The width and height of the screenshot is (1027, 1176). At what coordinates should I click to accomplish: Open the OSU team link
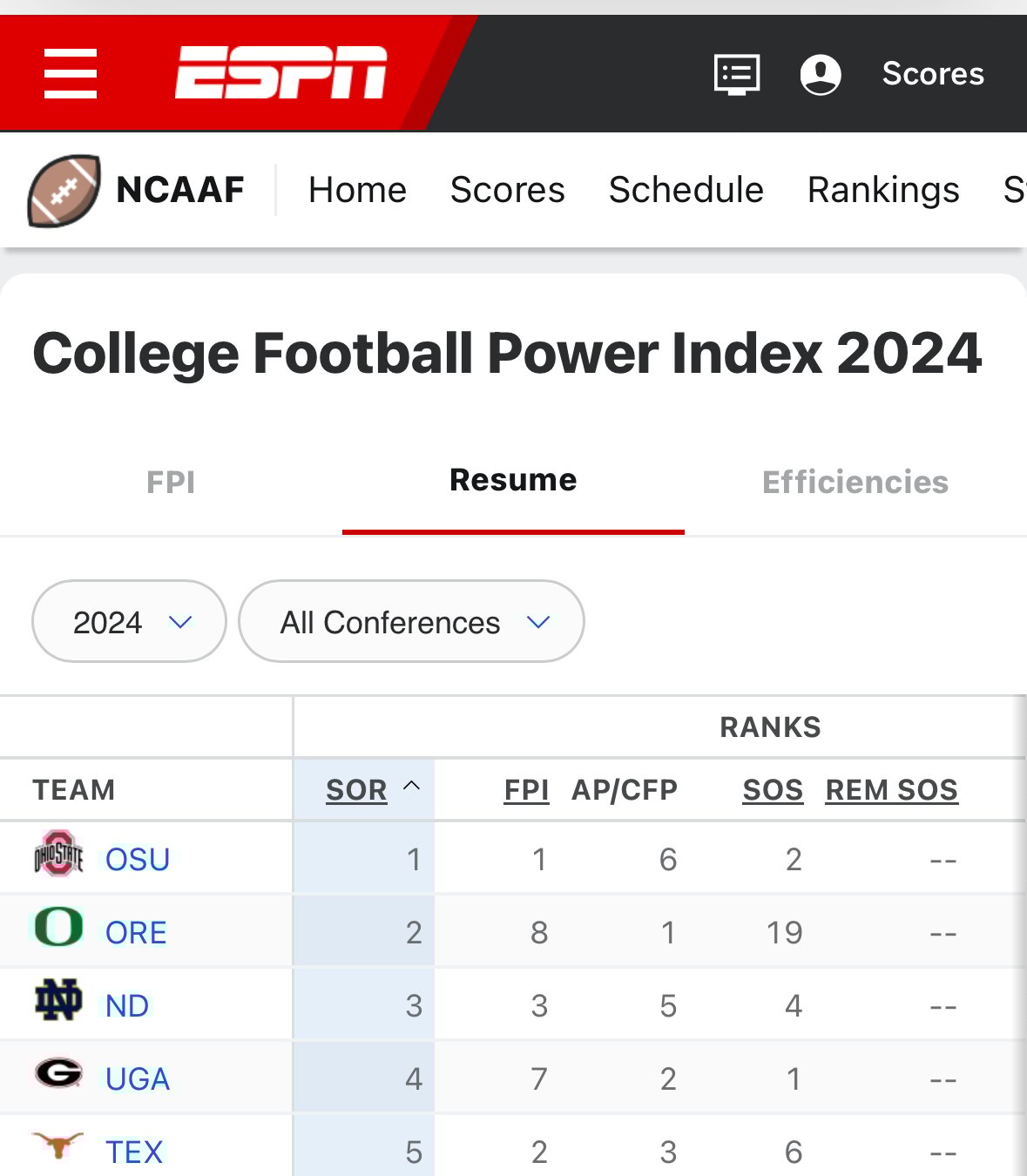[138, 860]
